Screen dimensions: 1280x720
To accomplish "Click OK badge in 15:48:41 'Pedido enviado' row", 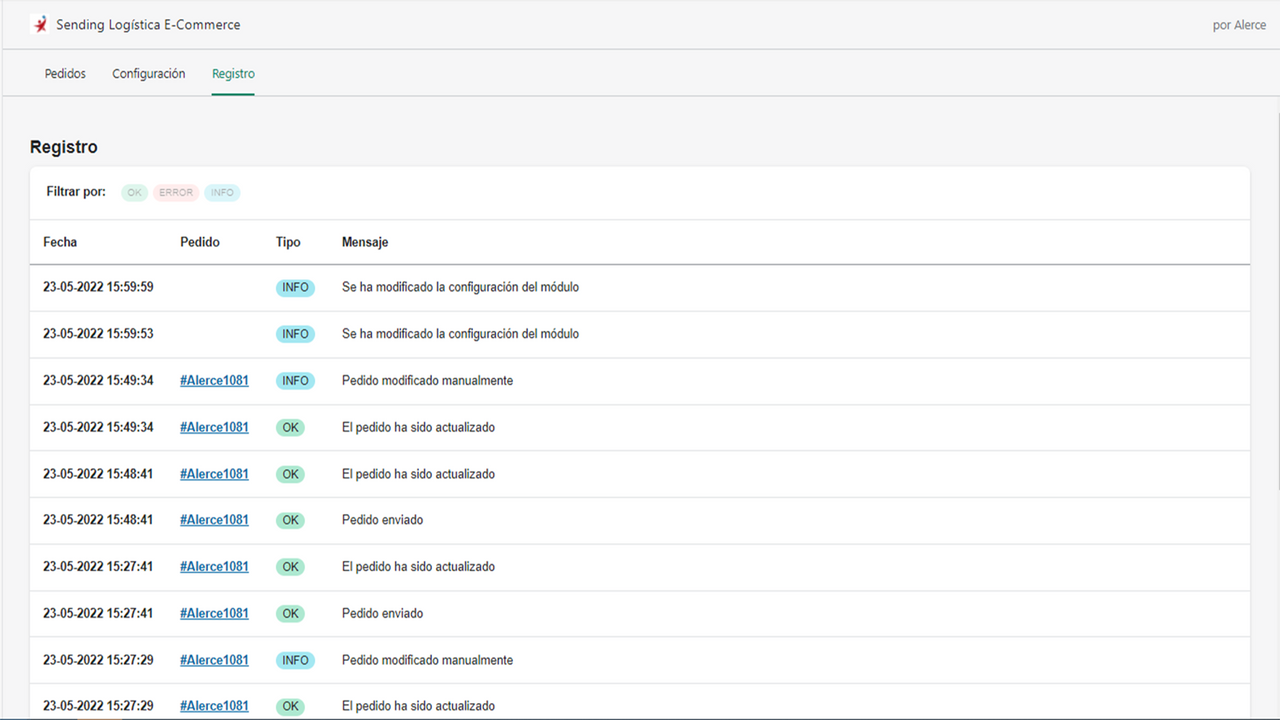I will click(290, 521).
